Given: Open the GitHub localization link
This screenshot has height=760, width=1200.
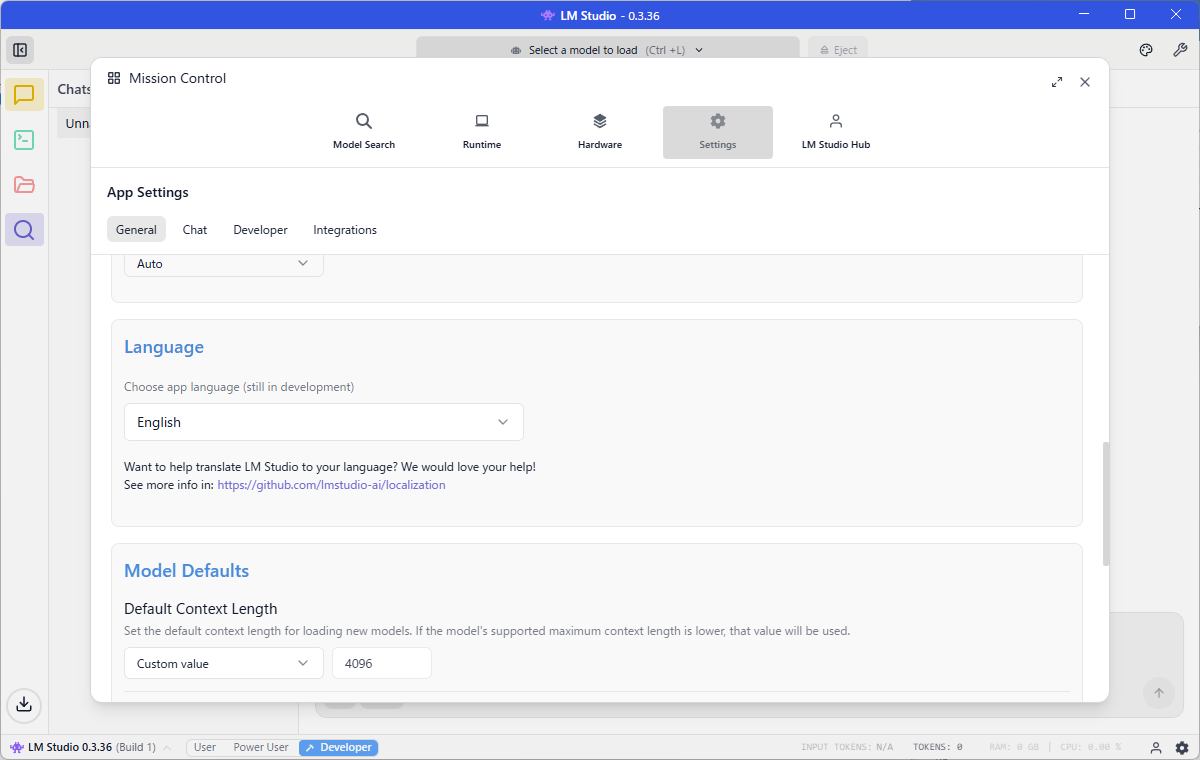Looking at the screenshot, I should coord(331,485).
